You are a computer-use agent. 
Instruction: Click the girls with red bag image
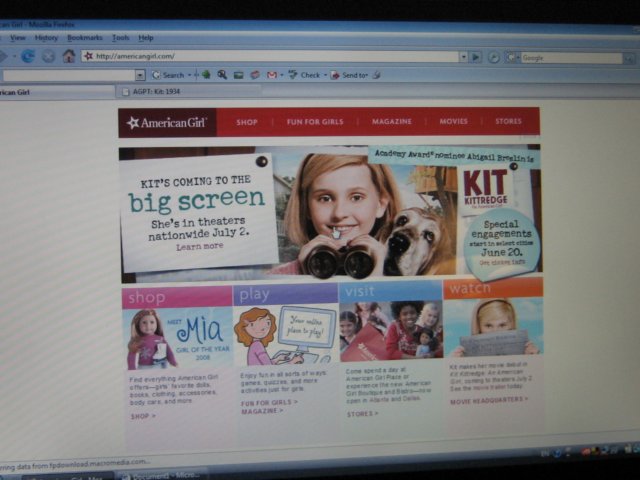point(391,331)
